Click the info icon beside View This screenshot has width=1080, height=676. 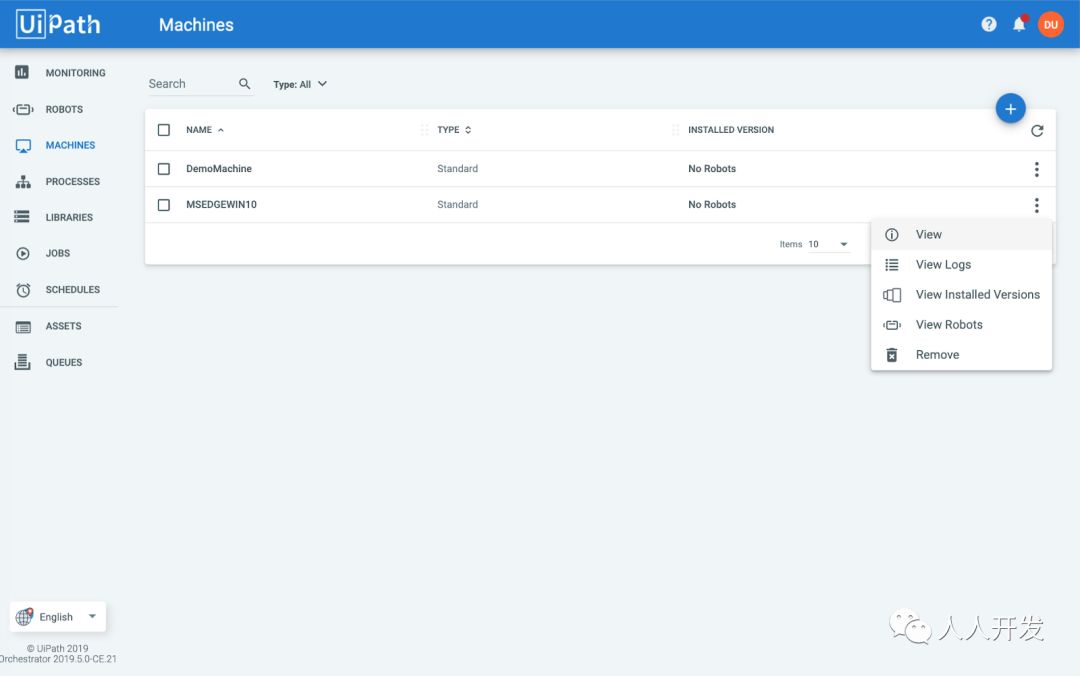click(x=892, y=234)
